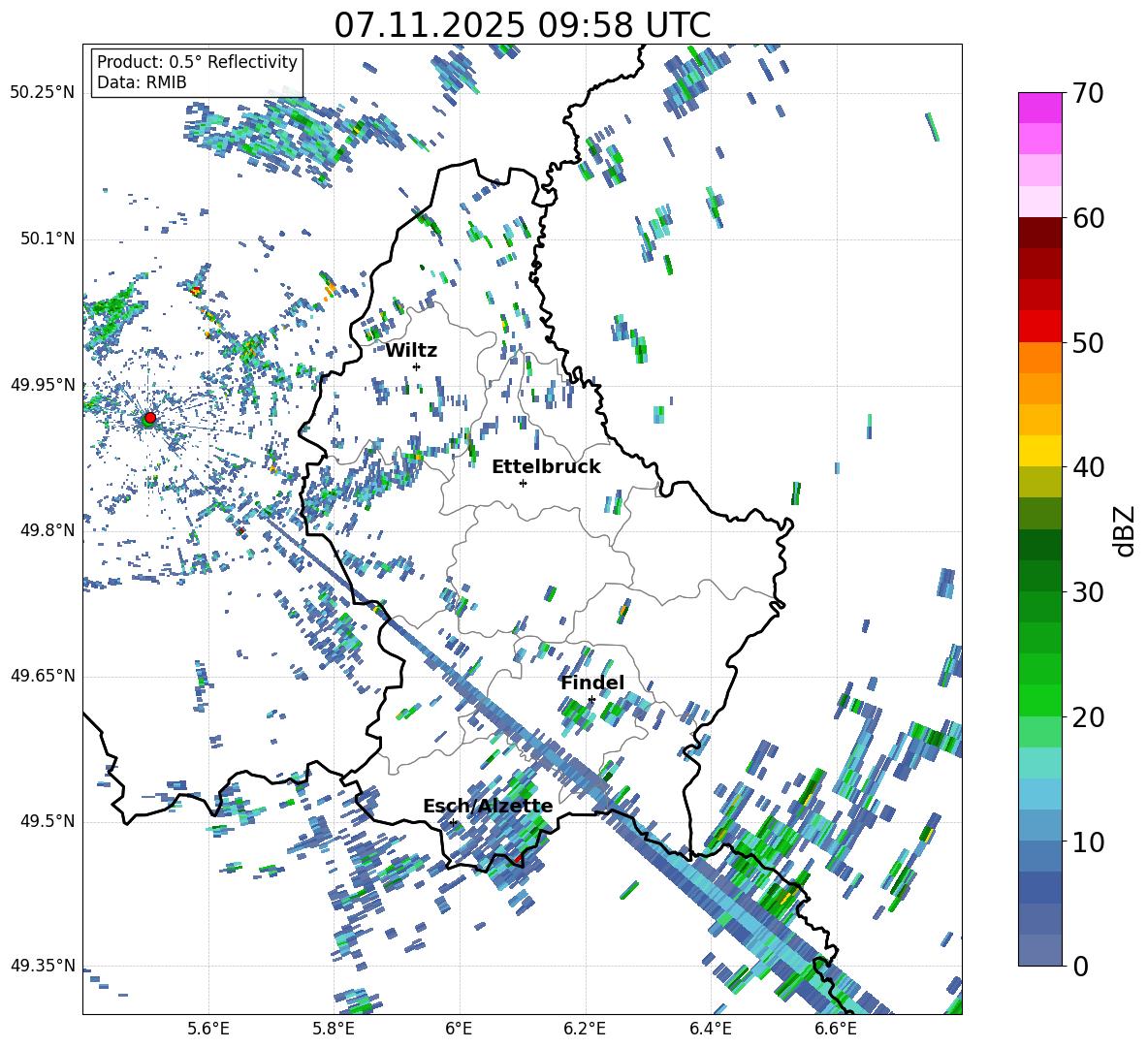The width and height of the screenshot is (1148, 1048).
Task: Click the Esch/Alzette city label
Action: [x=488, y=807]
